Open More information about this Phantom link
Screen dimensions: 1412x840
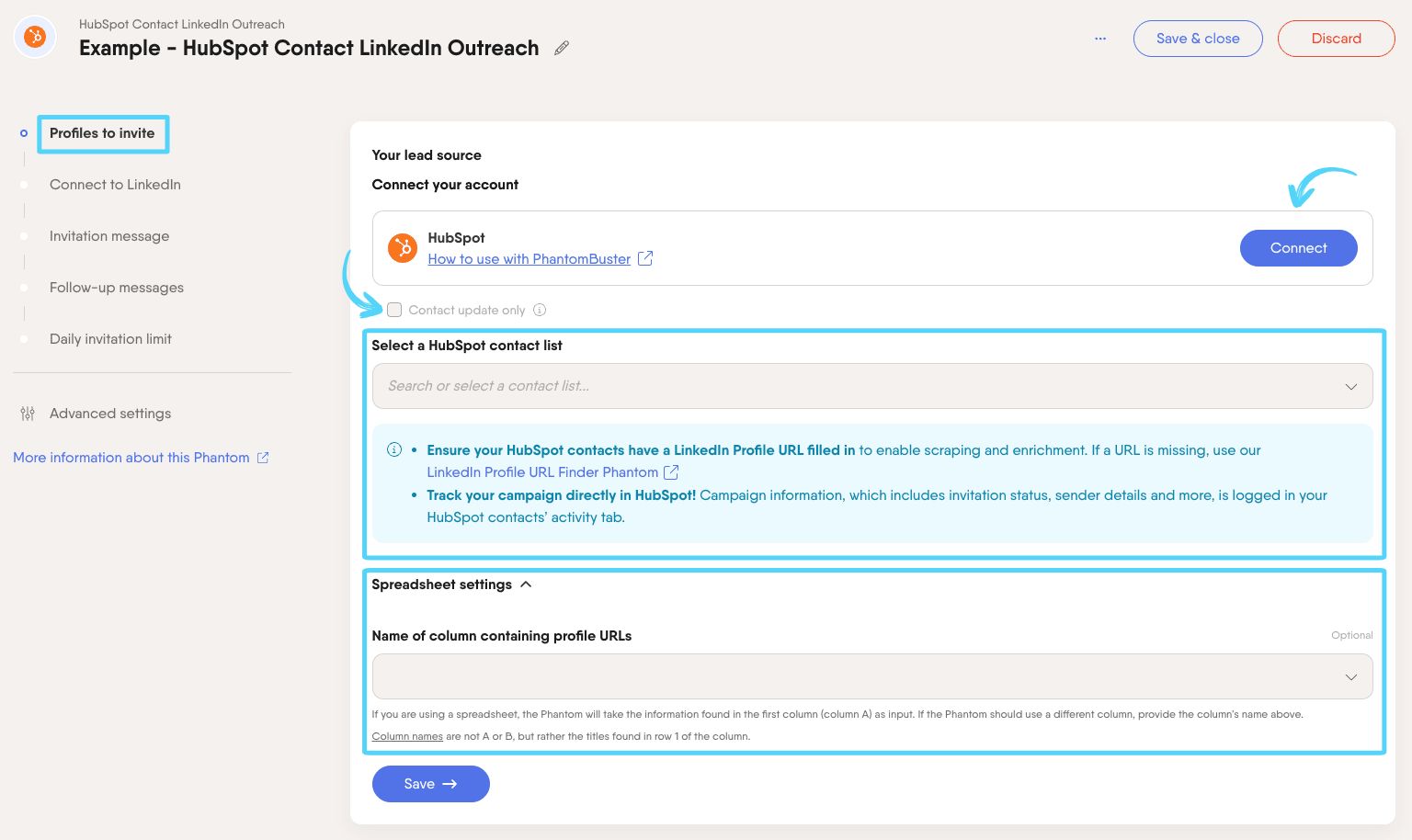pyautogui.click(x=131, y=458)
